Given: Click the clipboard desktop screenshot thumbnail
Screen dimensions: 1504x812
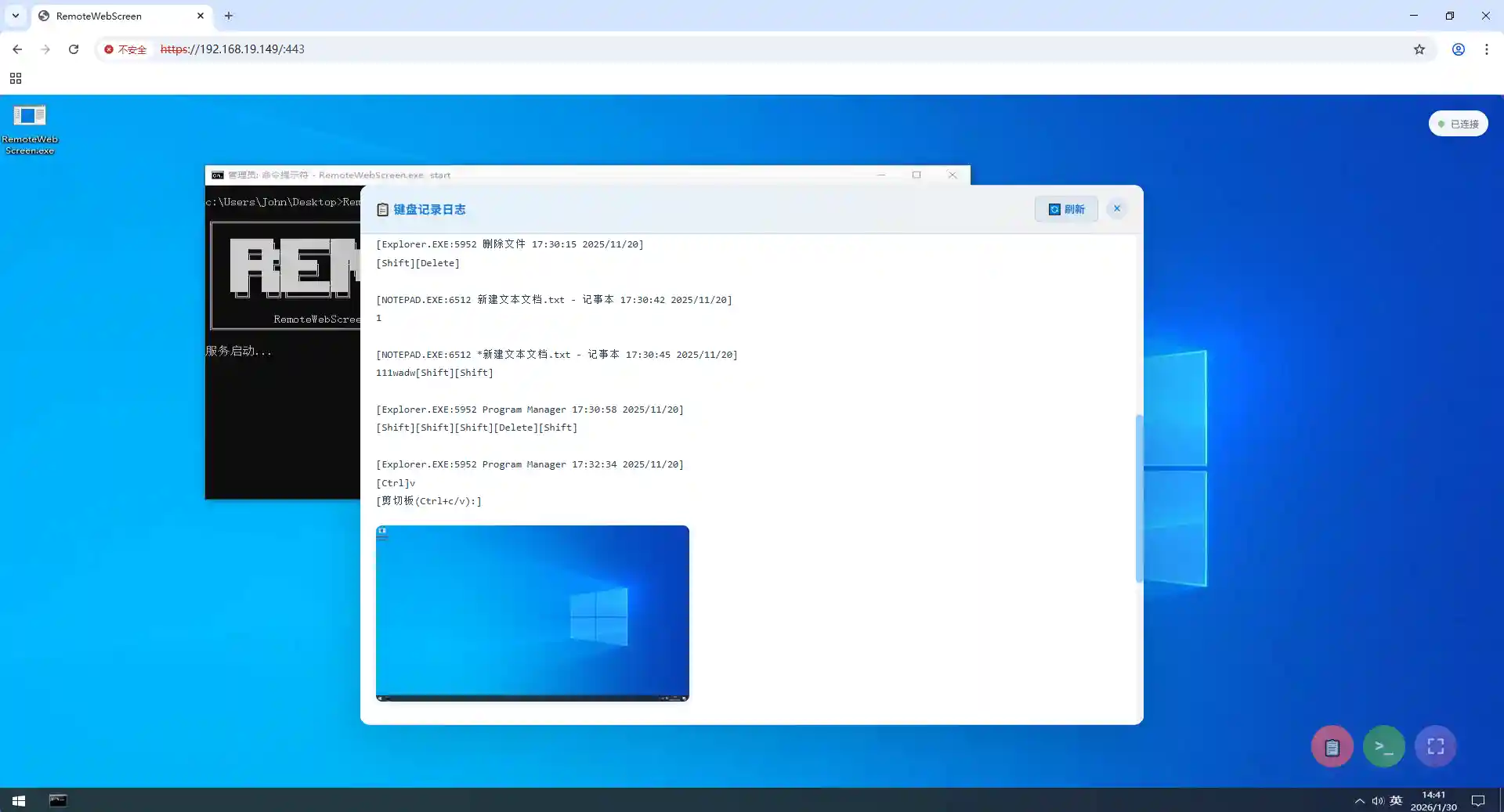Looking at the screenshot, I should click(x=532, y=613).
